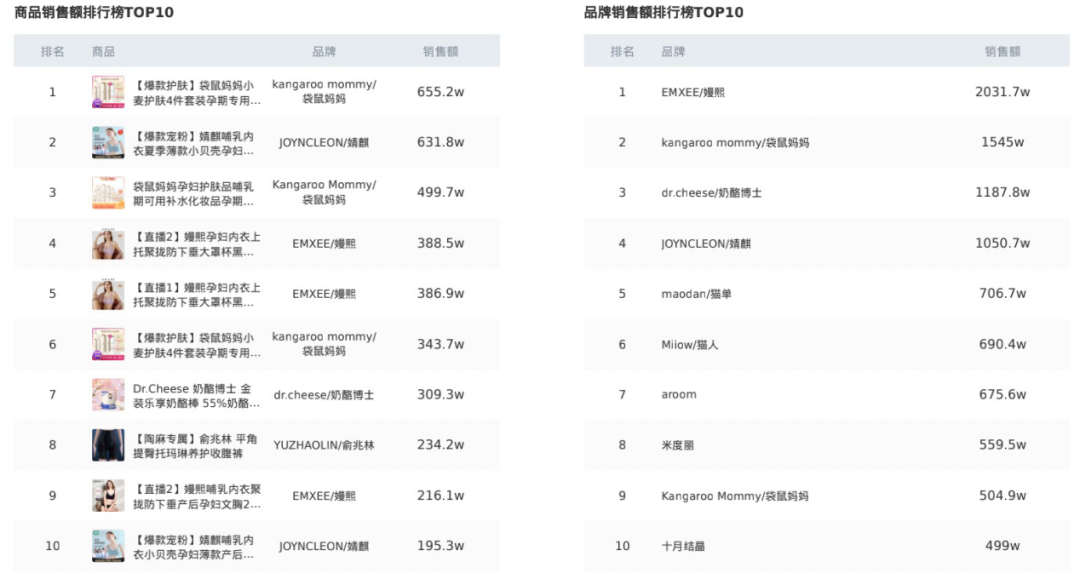The height and width of the screenshot is (579, 1080).
Task: Click the 商品 column header
Action: [103, 52]
